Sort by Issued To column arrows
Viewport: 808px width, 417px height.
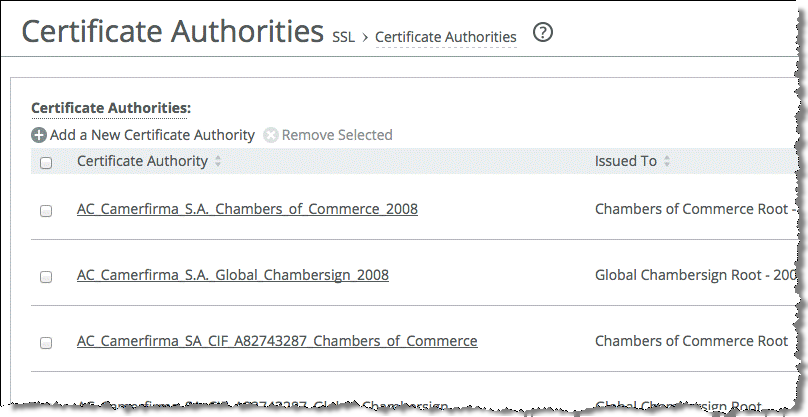pyautogui.click(x=666, y=161)
